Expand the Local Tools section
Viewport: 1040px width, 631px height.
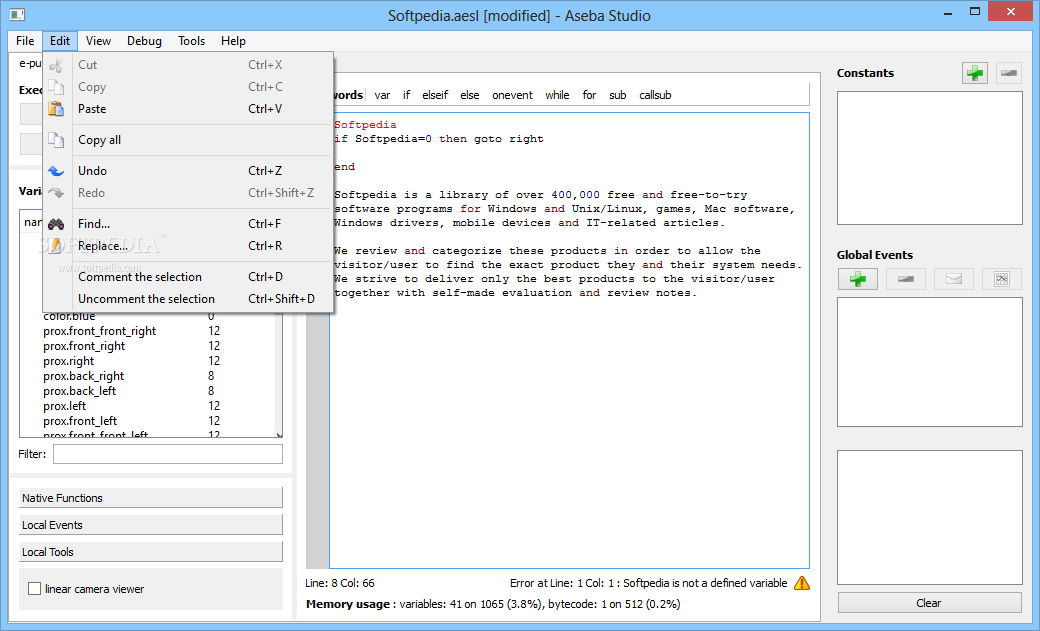pyautogui.click(x=151, y=552)
